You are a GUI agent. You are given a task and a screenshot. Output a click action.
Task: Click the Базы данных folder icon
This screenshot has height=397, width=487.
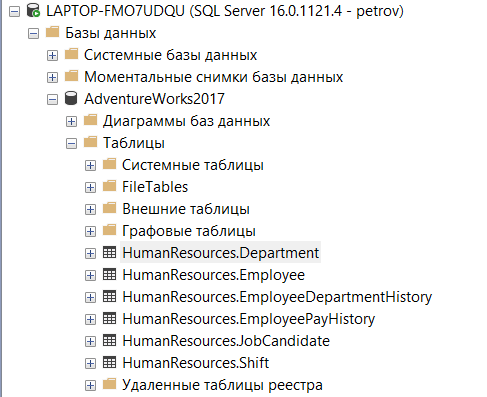(52, 32)
